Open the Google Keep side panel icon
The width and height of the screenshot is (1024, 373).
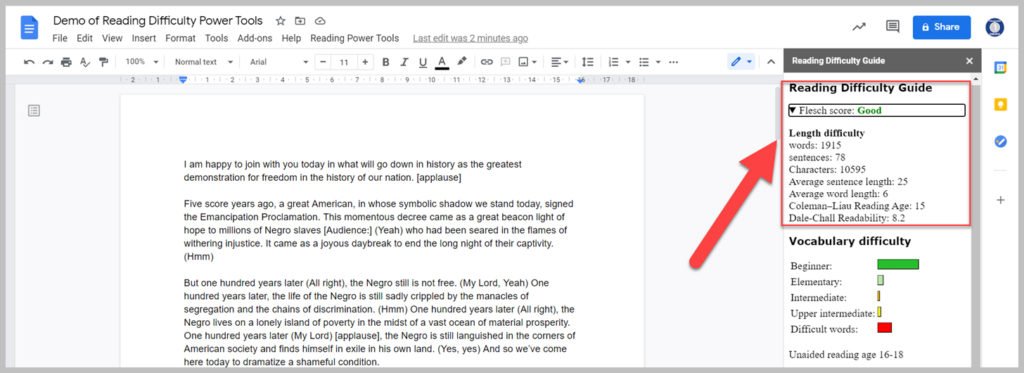(x=1000, y=105)
